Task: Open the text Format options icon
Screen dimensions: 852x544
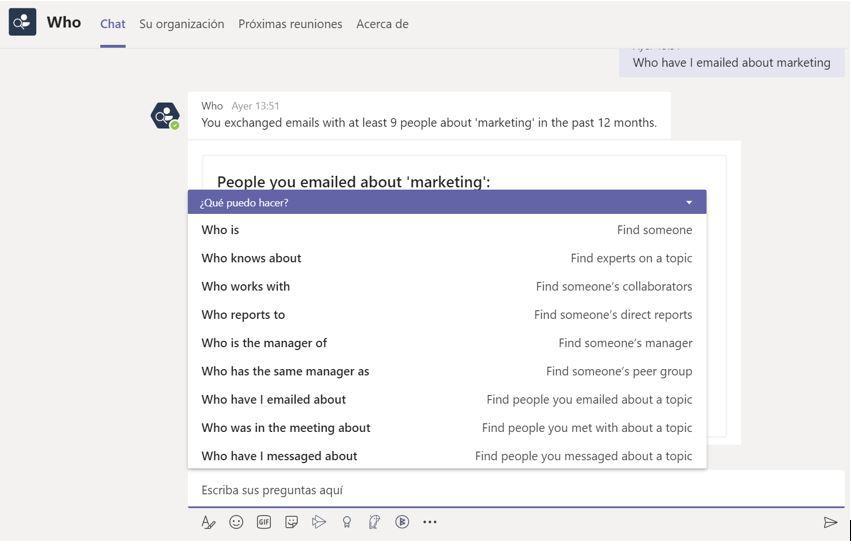Action: click(209, 522)
